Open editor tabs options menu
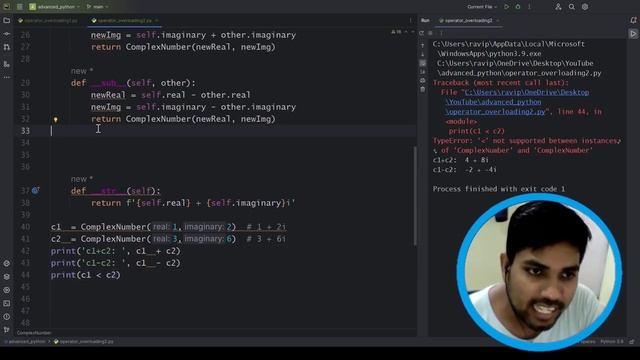 (x=410, y=20)
